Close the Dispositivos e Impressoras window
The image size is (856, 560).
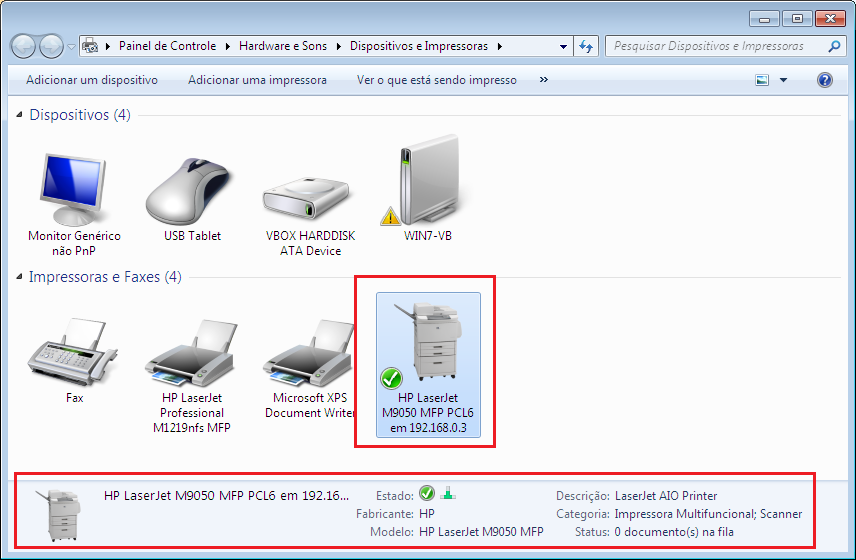[830, 19]
